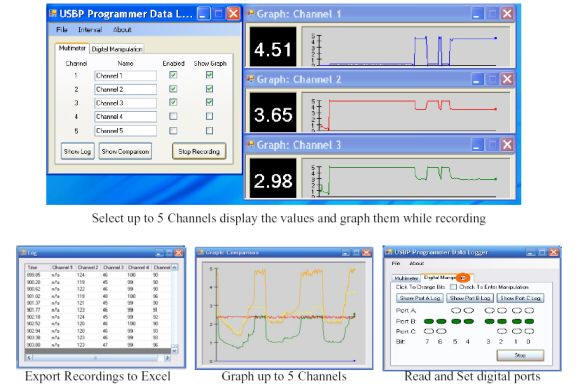Toggle Port B bit 0 indicator
Screen dimensions: 578x386
529,321
